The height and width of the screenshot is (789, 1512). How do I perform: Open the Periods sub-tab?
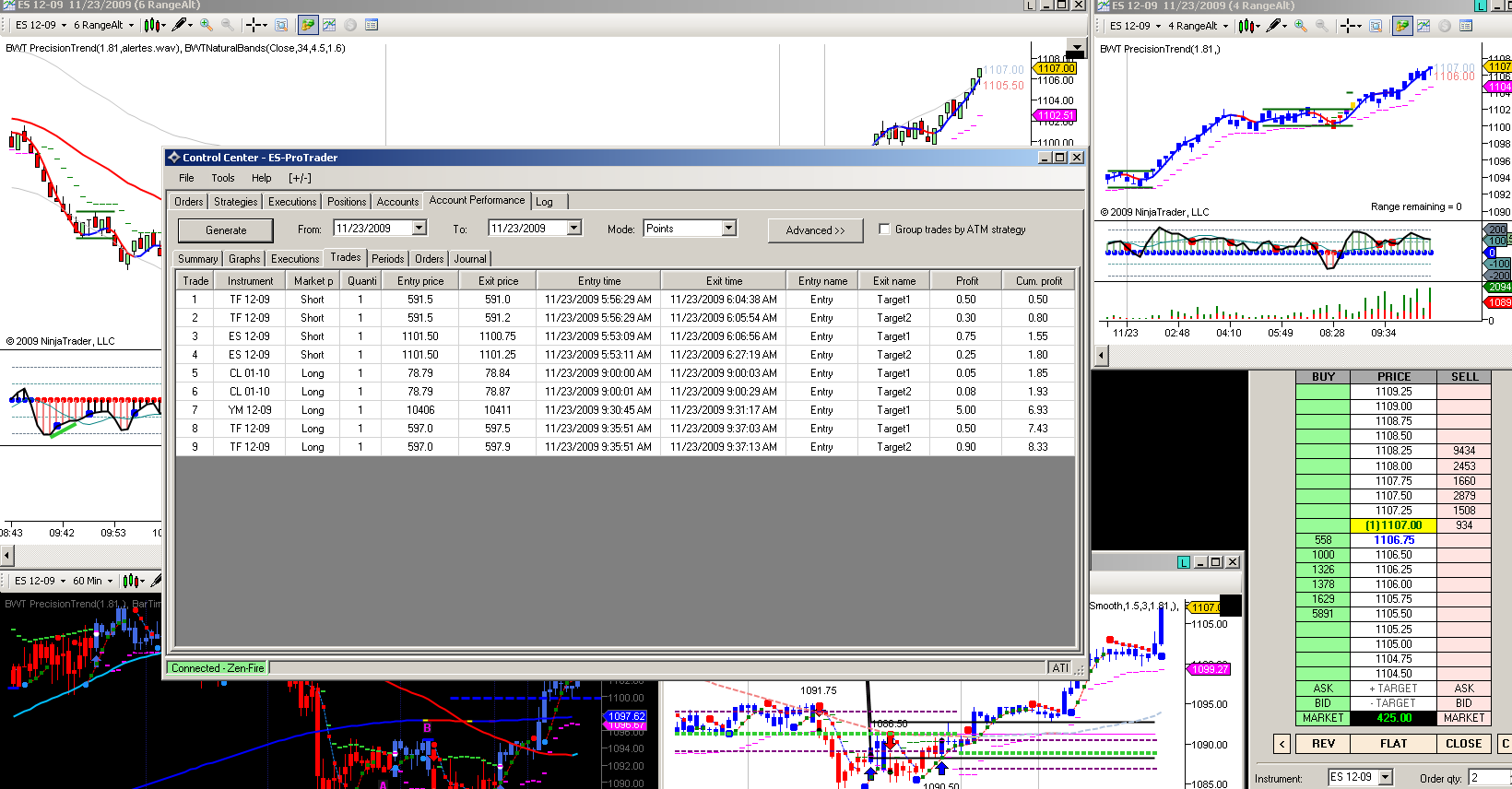pyautogui.click(x=388, y=259)
